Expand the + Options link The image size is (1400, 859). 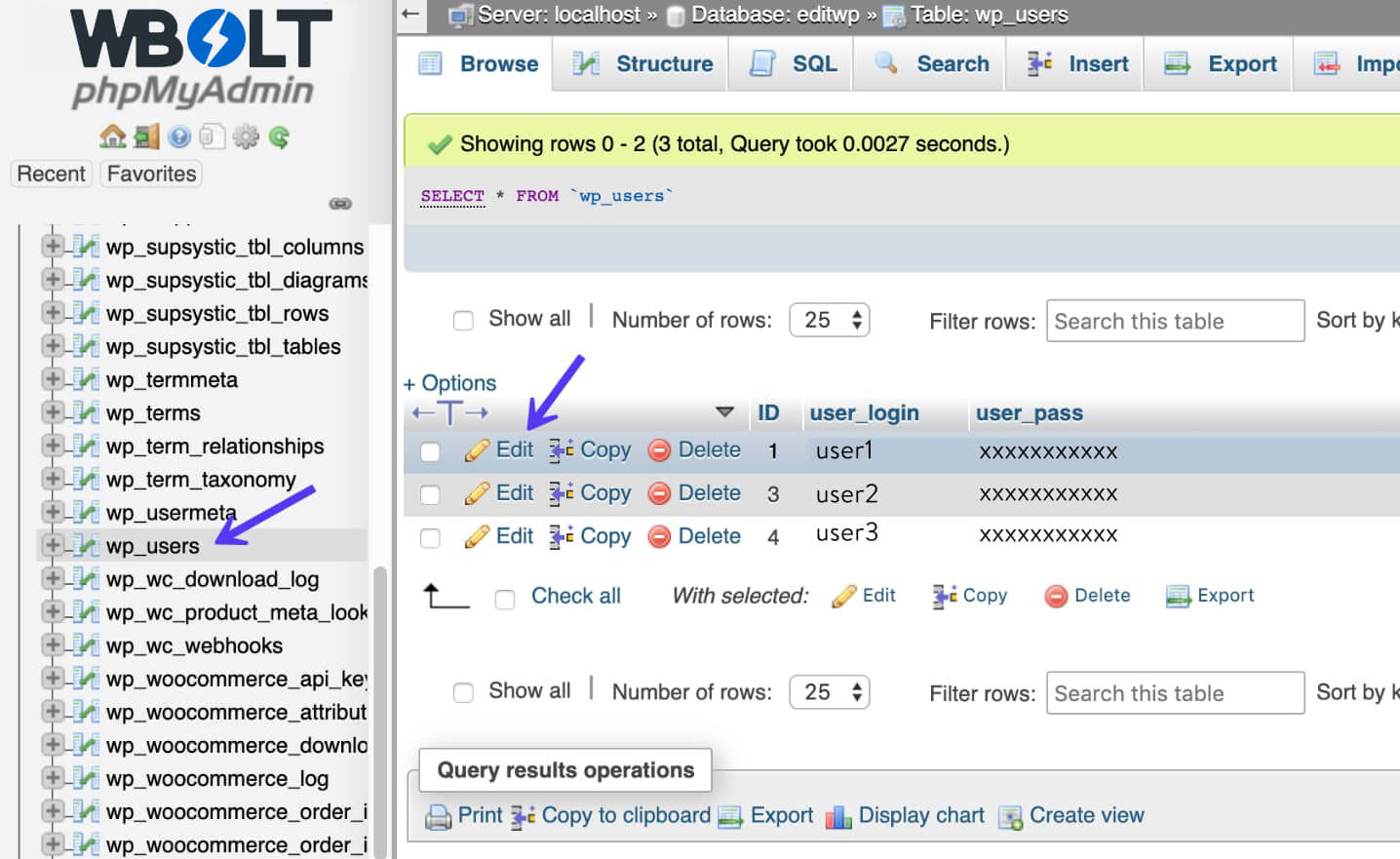click(449, 382)
